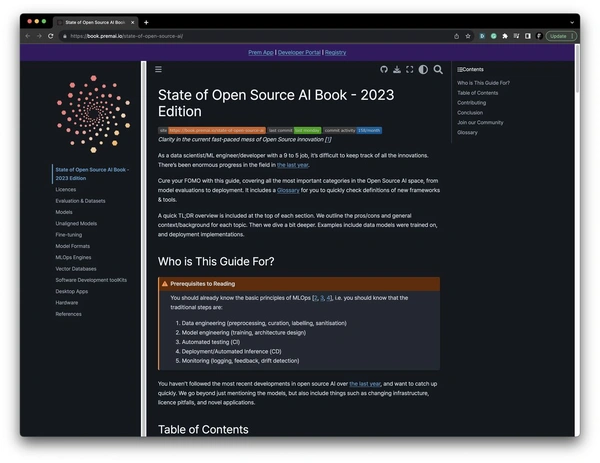This screenshot has height=463, width=600.
Task: Go forward in browser history
Action: pyautogui.click(x=39, y=36)
